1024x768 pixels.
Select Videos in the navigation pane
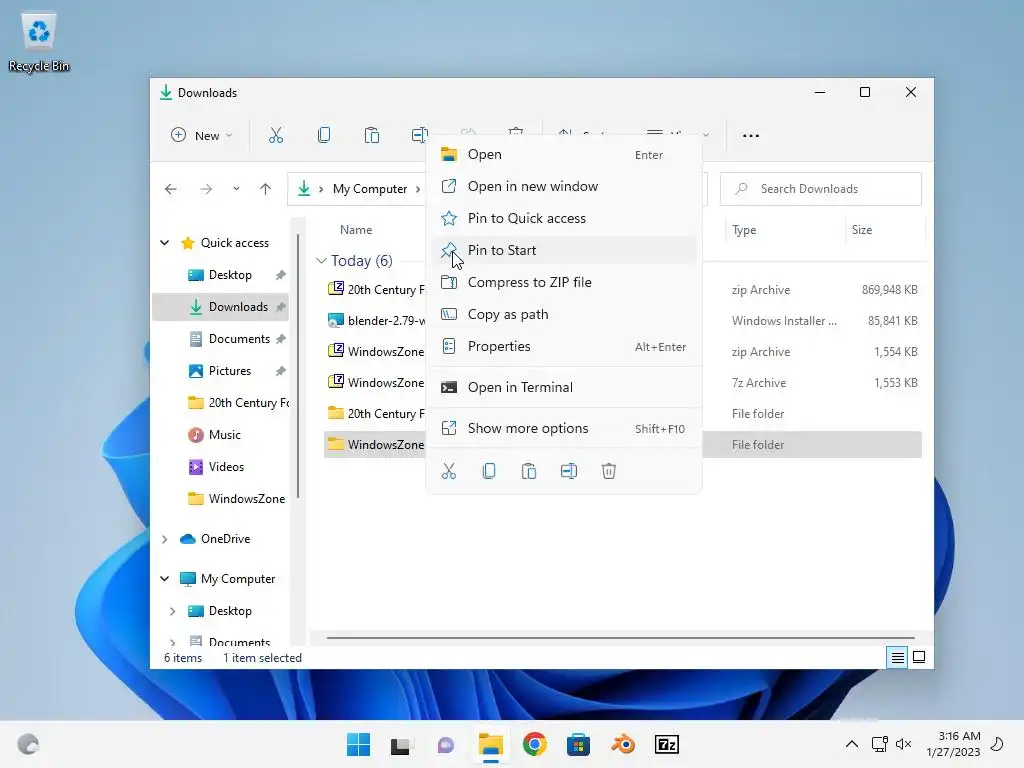tap(226, 467)
